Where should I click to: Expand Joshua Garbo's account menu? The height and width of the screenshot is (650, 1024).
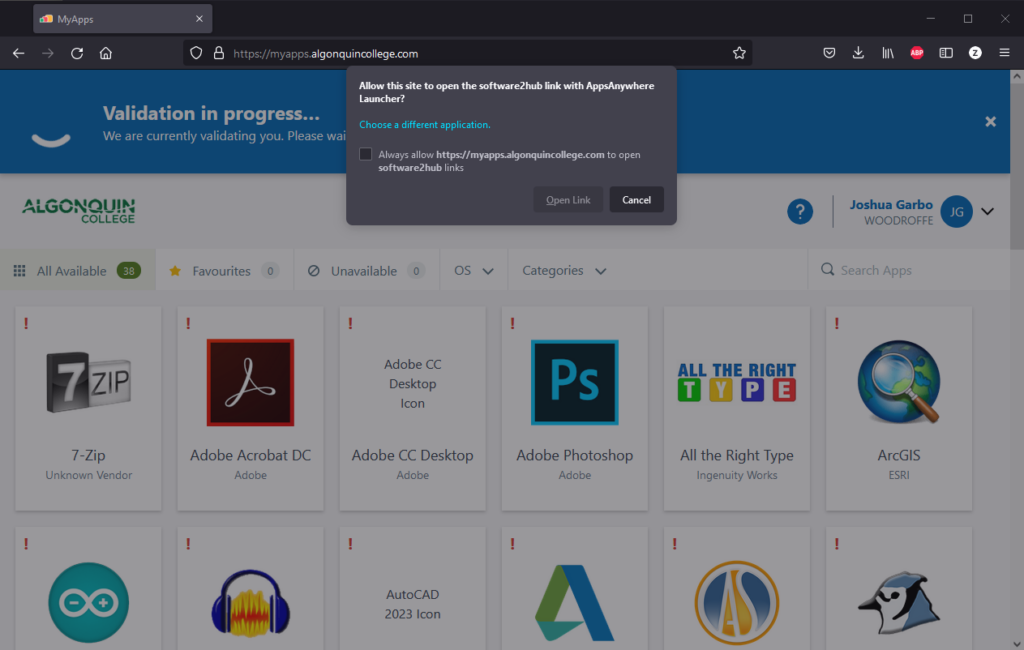(x=987, y=211)
